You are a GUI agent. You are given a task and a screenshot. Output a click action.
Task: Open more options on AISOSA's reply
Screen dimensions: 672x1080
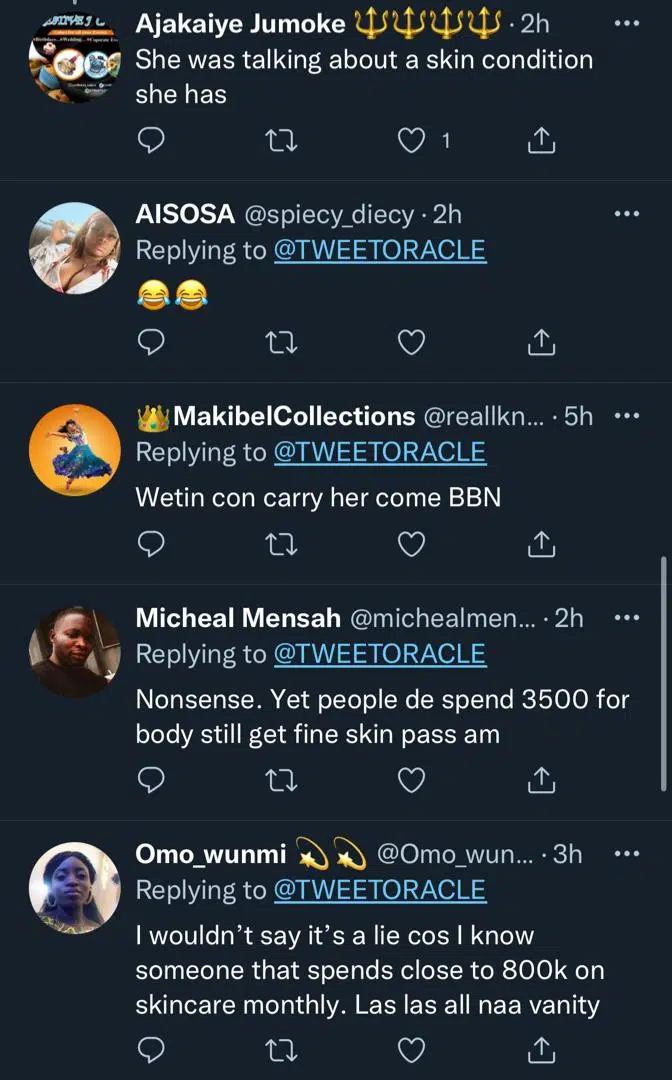click(626, 213)
